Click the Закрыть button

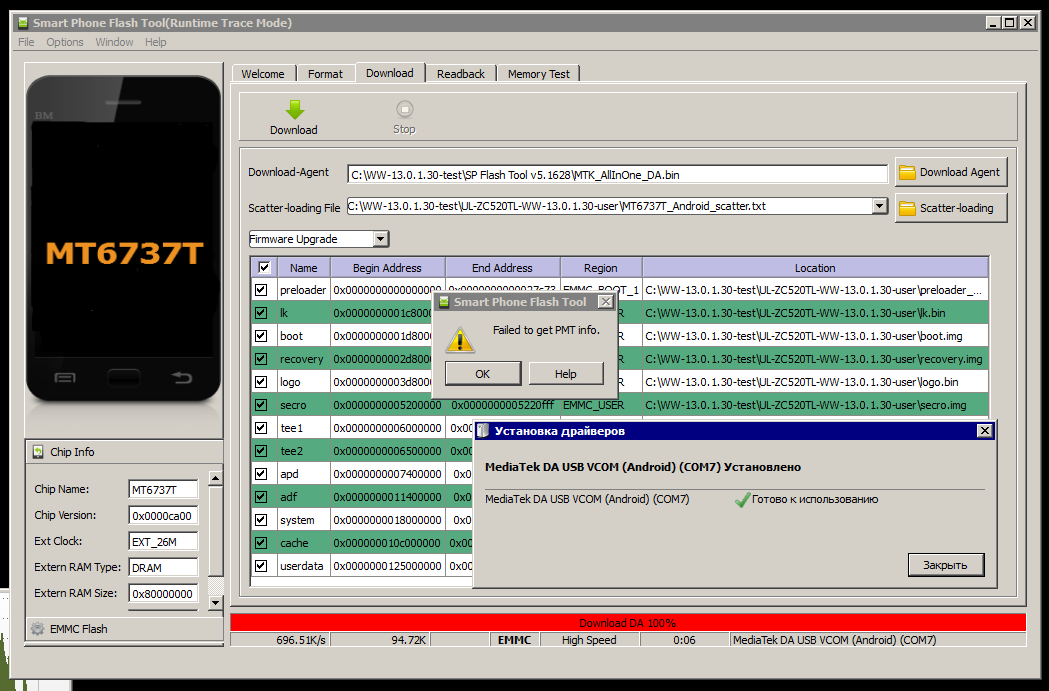945,565
